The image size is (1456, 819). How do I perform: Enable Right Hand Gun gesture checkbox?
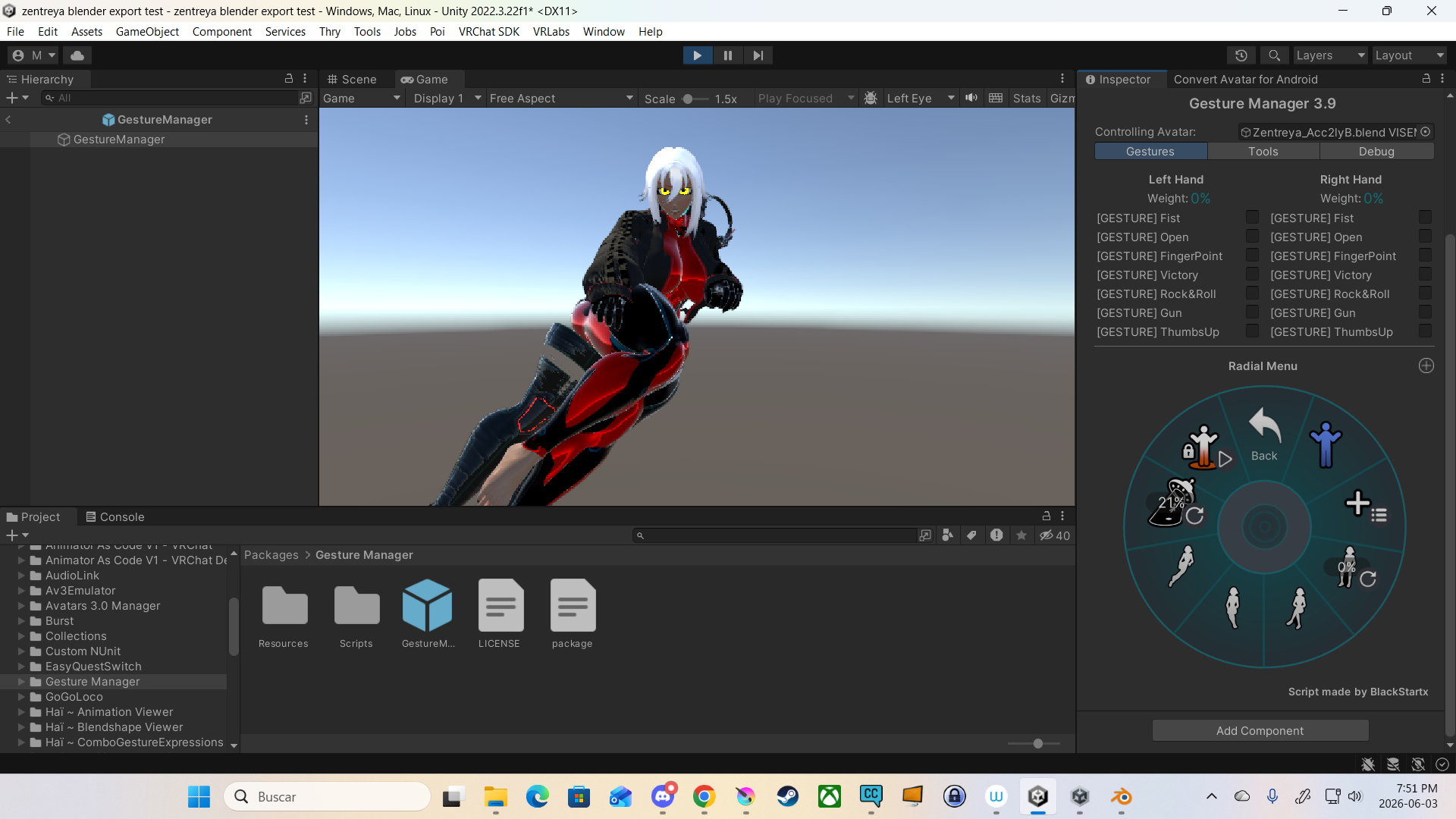pos(1425,312)
